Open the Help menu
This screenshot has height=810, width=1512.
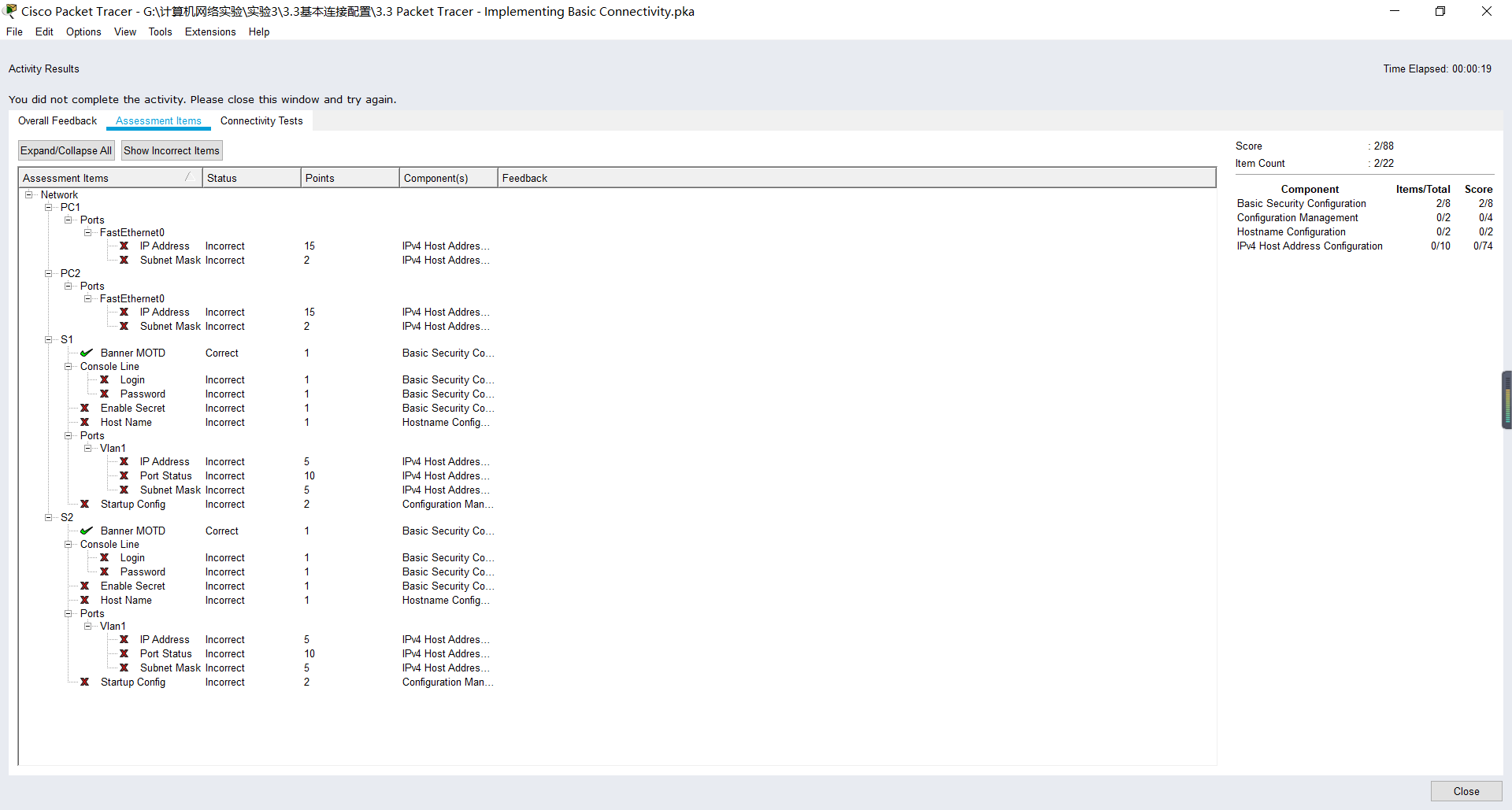tap(259, 32)
